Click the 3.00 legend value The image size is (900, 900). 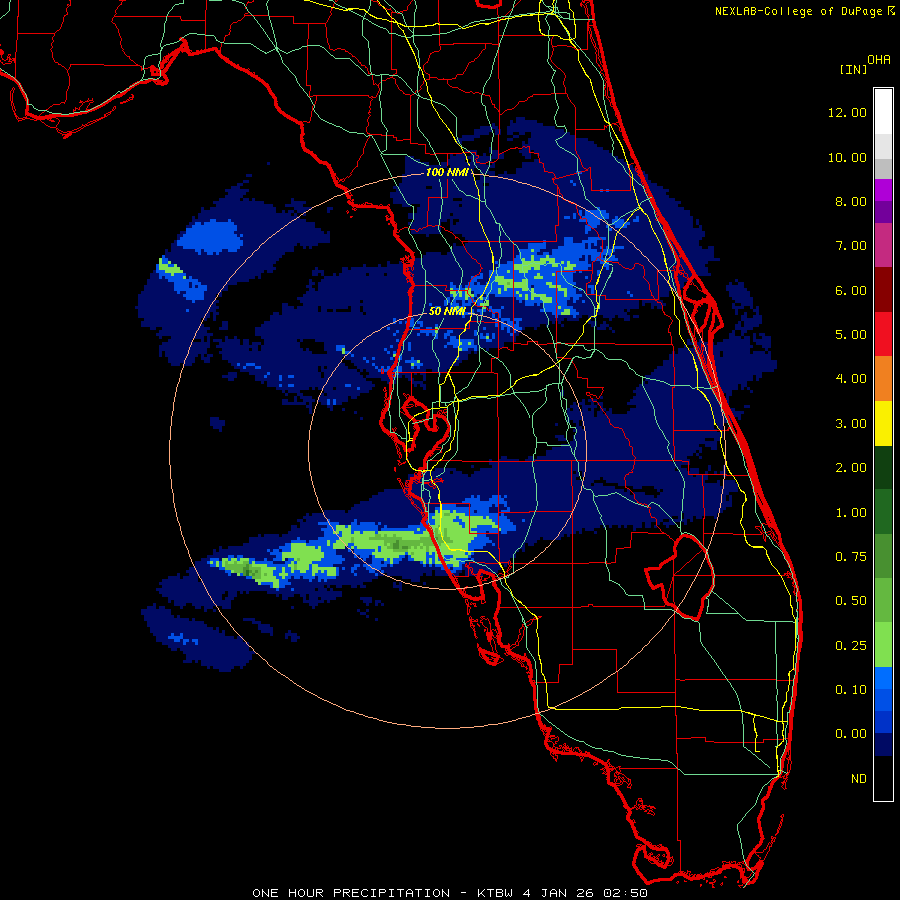[x=851, y=424]
